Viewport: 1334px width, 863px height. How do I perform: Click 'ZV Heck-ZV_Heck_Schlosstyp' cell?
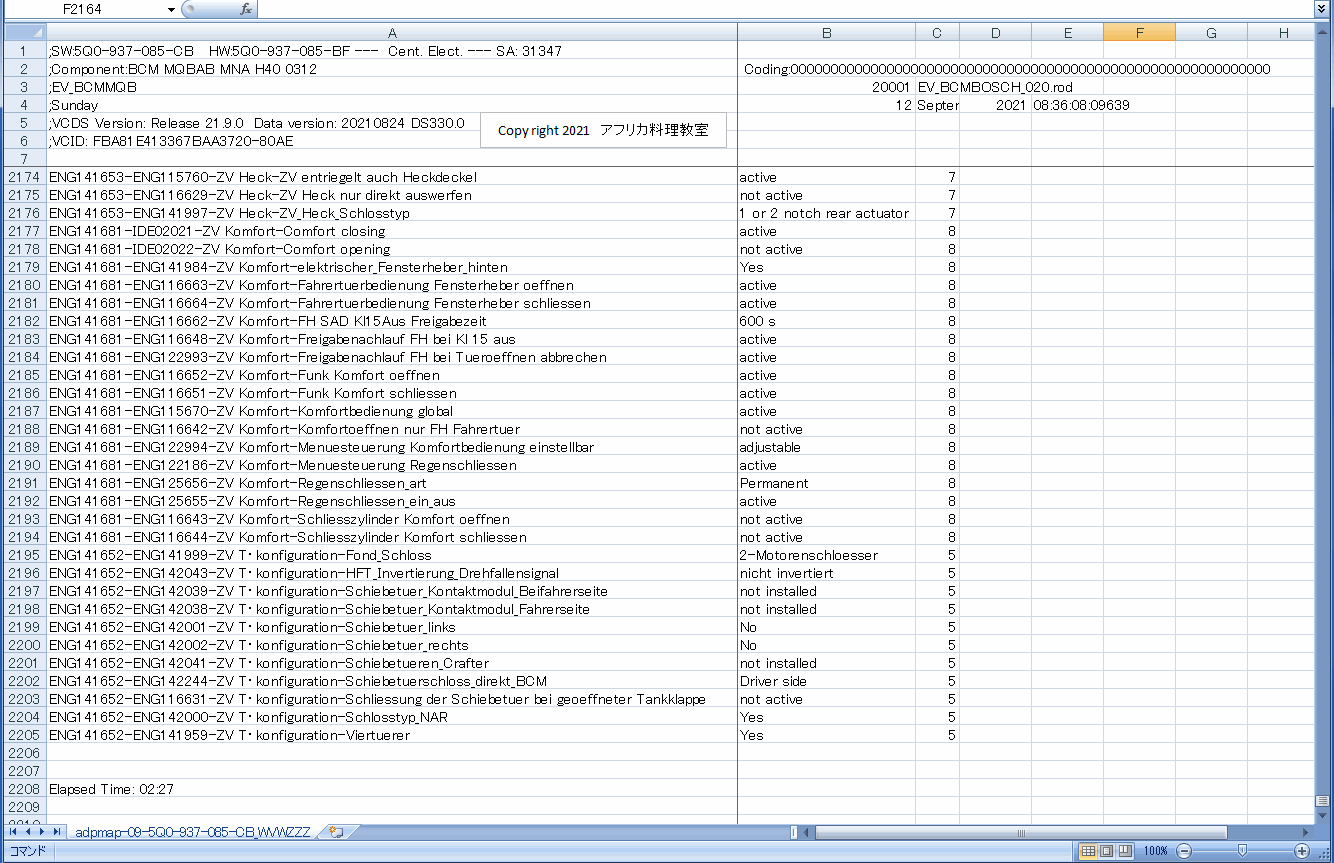point(392,213)
